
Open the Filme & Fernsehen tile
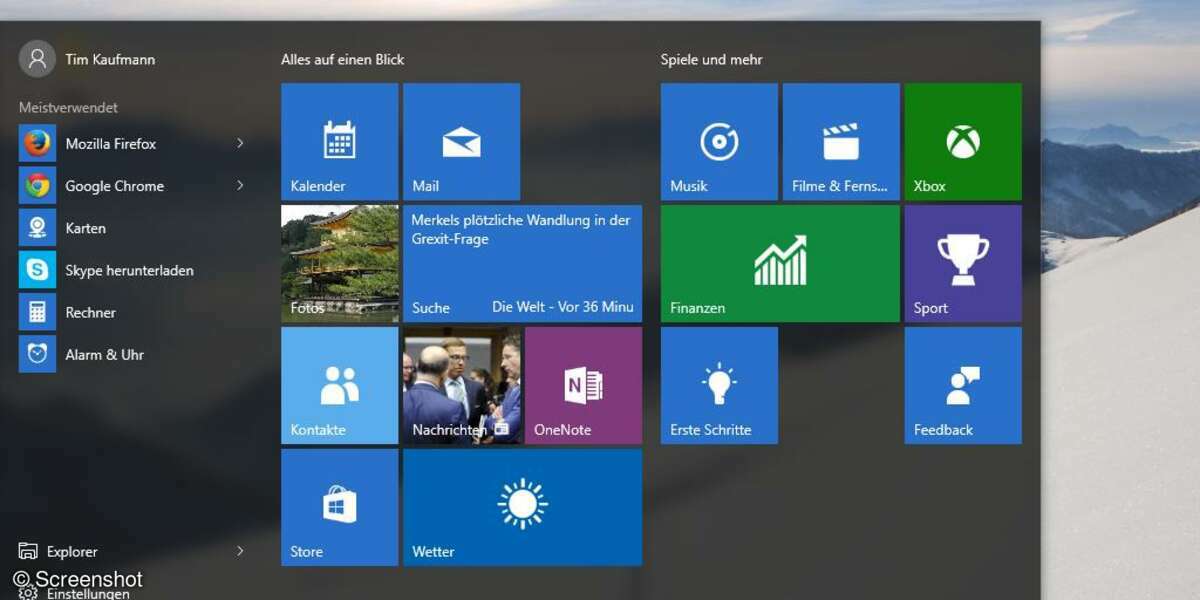pos(841,141)
